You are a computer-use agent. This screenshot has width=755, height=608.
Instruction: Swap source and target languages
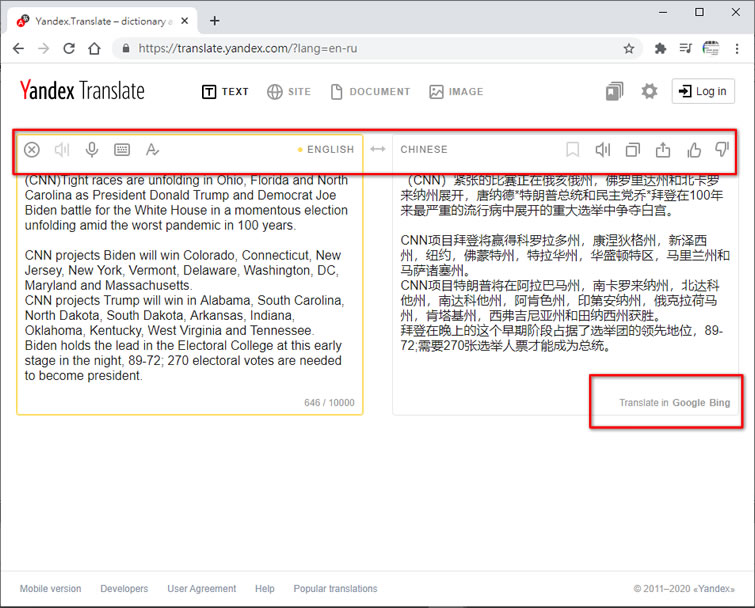pos(378,149)
